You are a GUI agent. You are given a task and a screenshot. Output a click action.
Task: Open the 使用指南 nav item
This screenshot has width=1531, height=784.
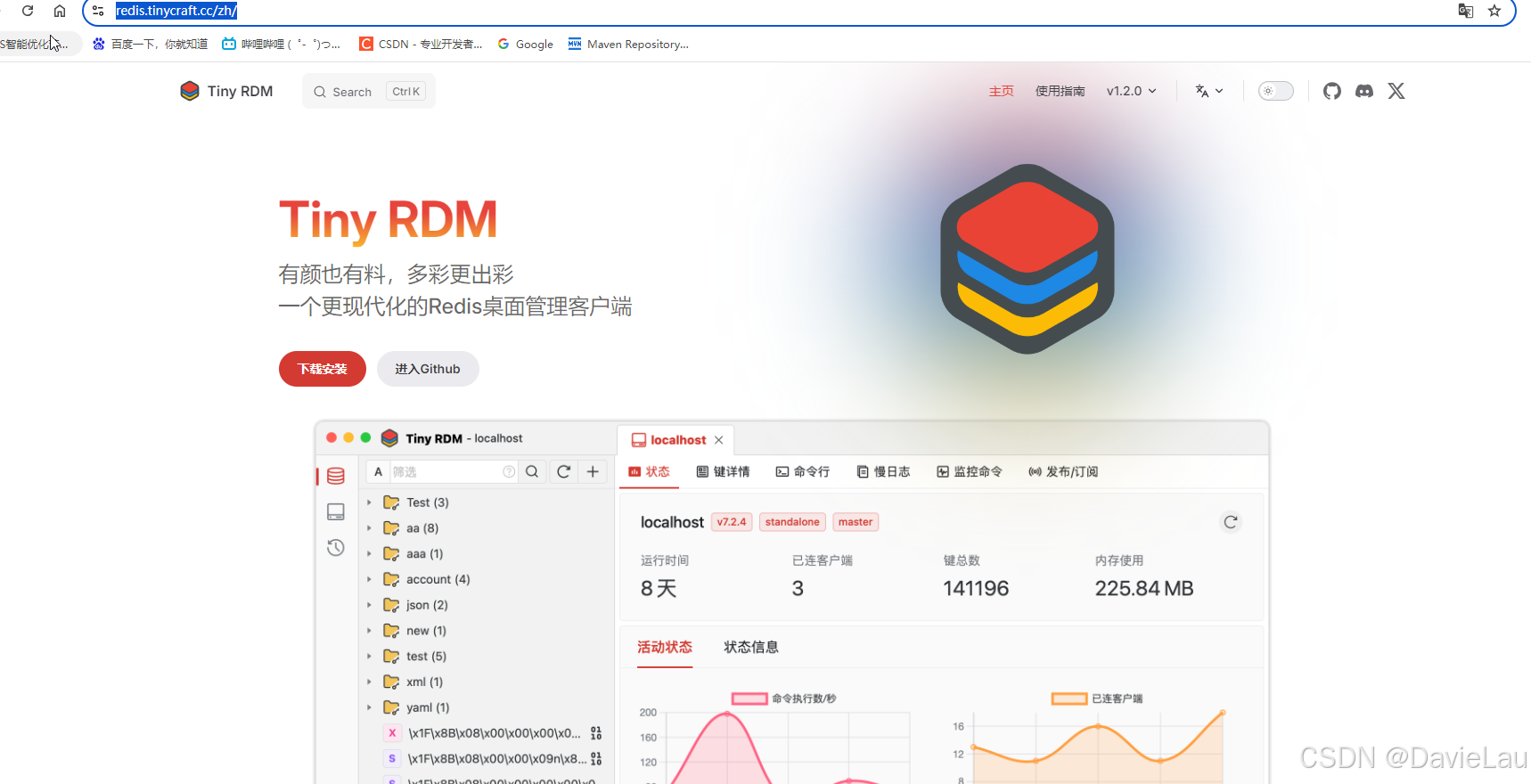tap(1060, 91)
